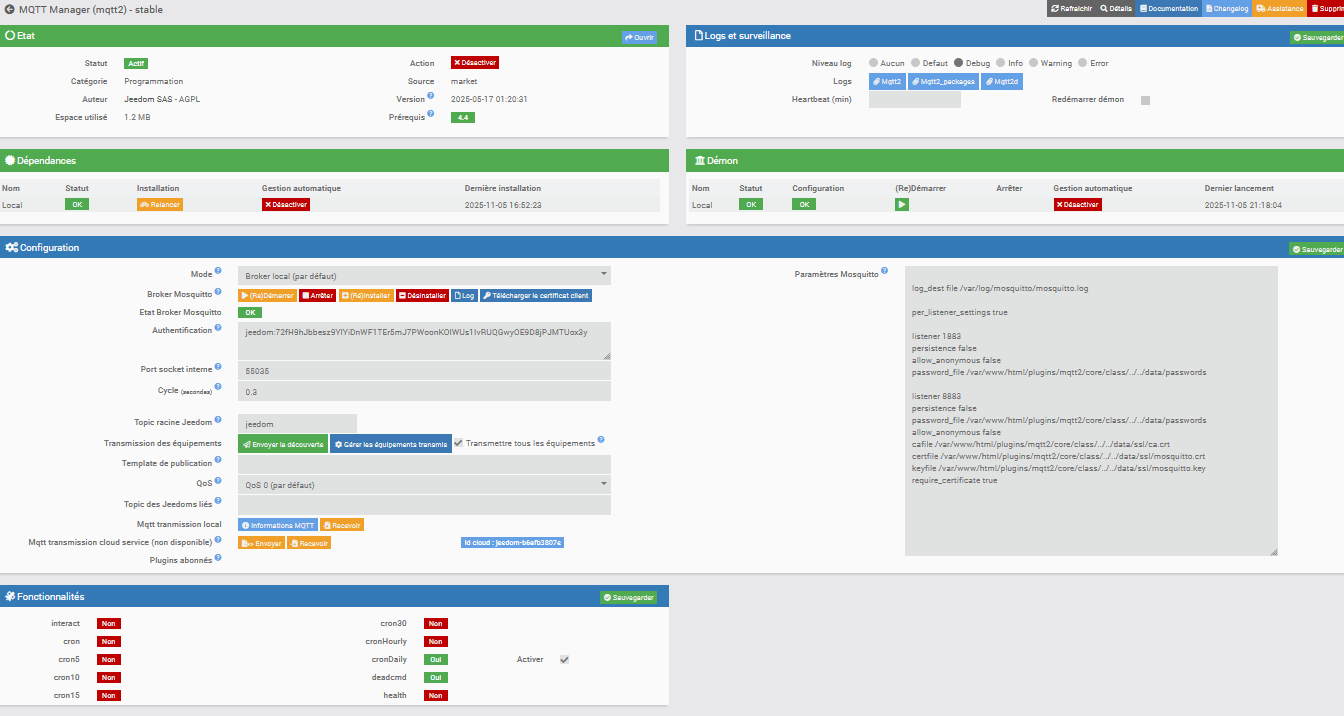Click the help icon next to Version
Screen dimensions: 1344x716
tap(431, 97)
